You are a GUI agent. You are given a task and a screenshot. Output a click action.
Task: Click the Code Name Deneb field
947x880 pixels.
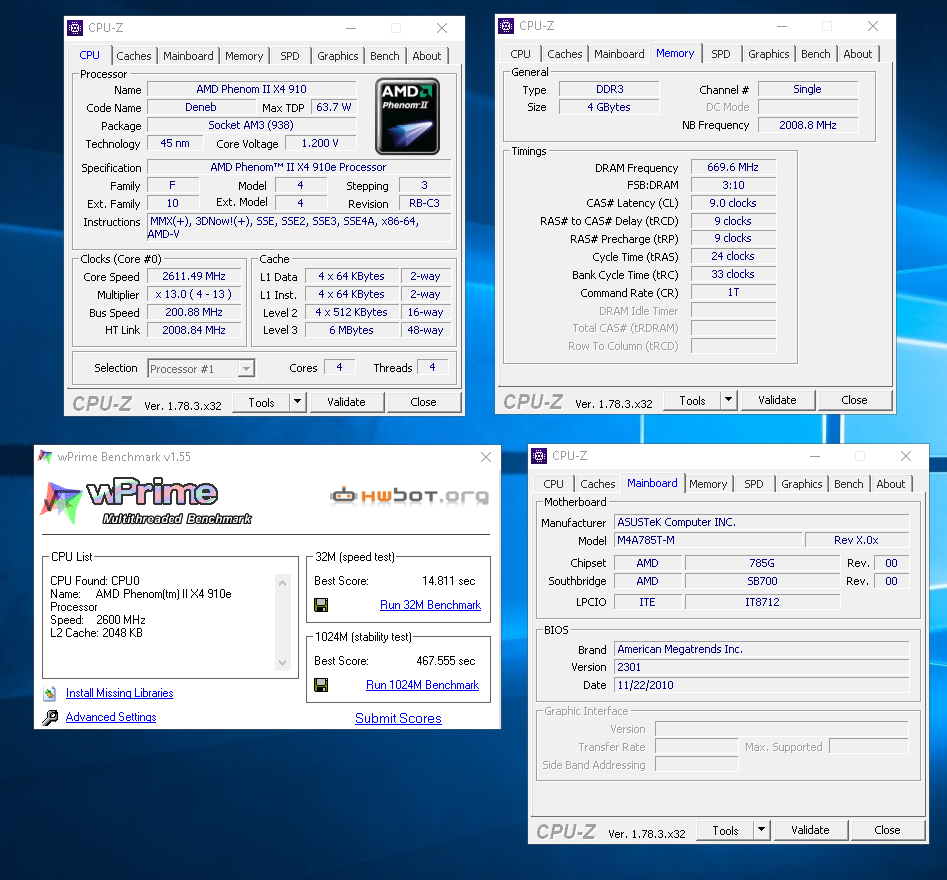click(x=201, y=108)
